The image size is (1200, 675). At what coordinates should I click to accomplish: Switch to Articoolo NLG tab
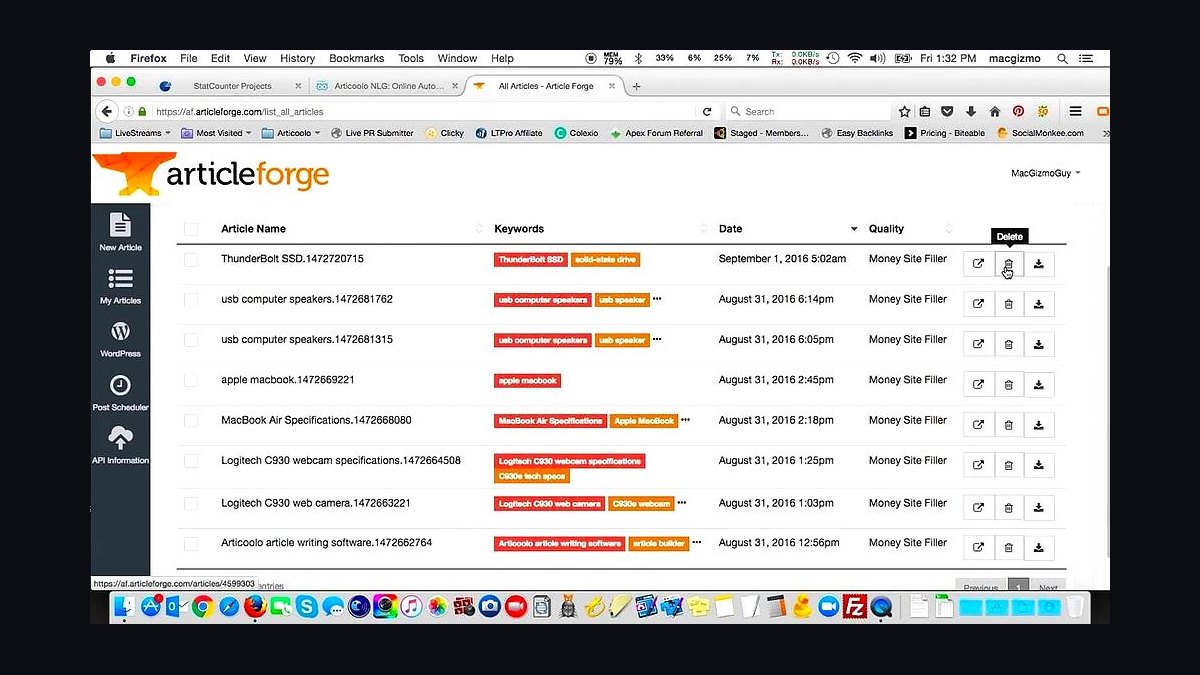coord(386,87)
